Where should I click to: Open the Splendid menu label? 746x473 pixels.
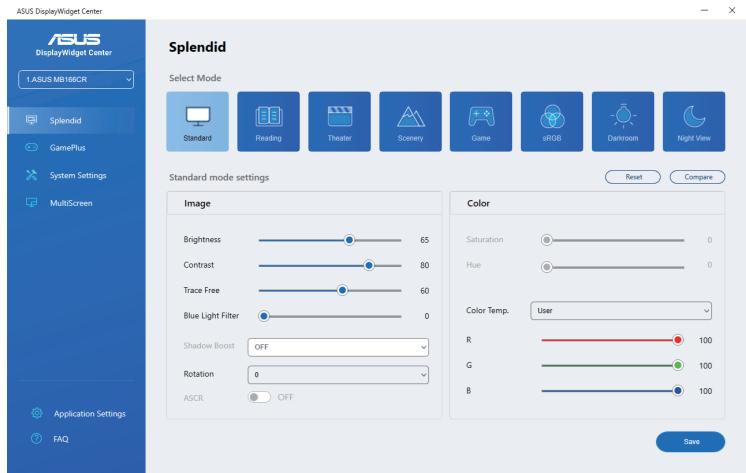65,120
